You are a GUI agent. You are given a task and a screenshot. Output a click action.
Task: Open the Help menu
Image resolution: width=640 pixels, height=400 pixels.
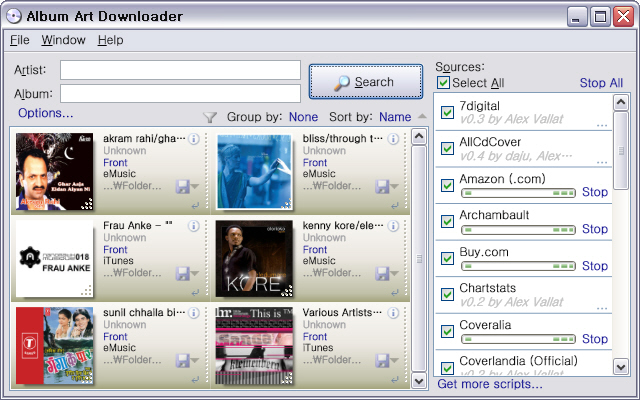pos(110,40)
